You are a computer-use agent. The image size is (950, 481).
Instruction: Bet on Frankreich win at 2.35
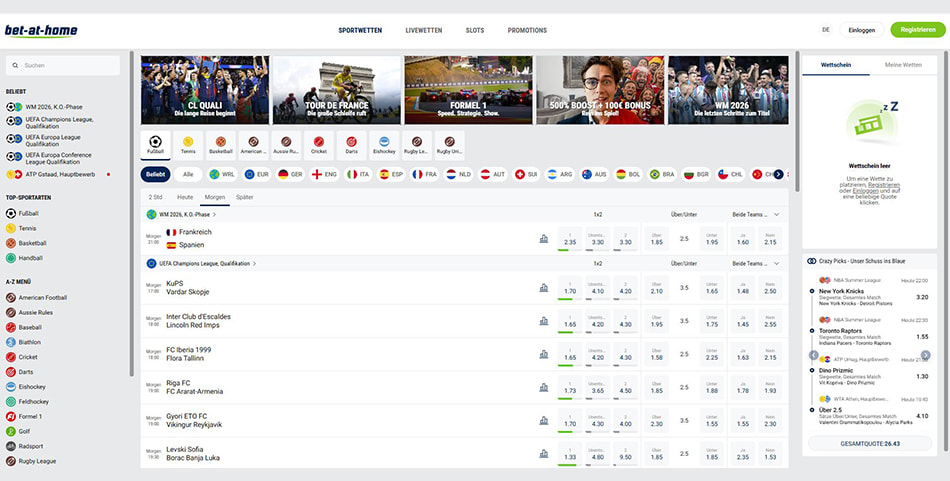pyautogui.click(x=570, y=239)
